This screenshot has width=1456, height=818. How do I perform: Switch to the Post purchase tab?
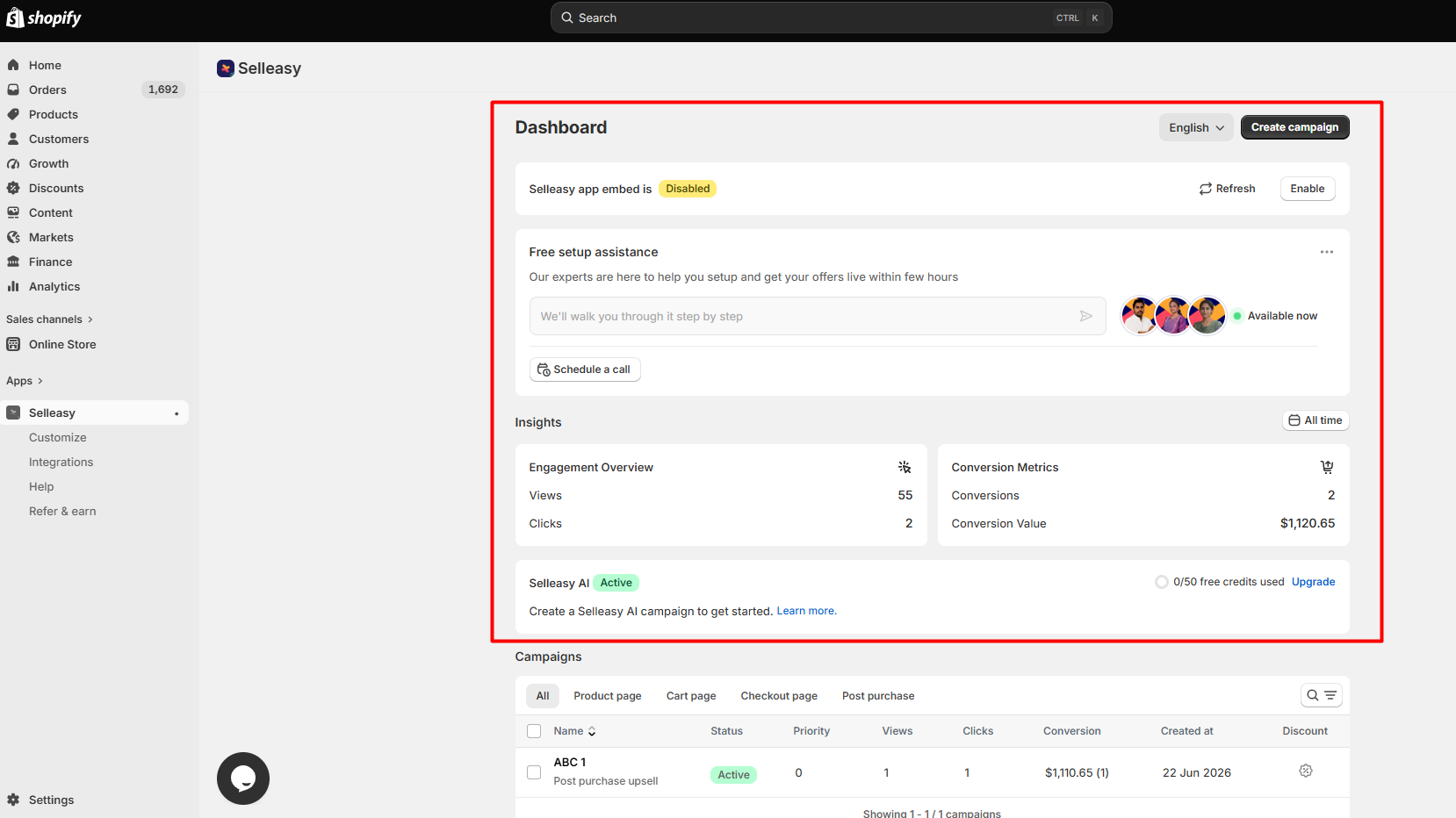point(878,696)
